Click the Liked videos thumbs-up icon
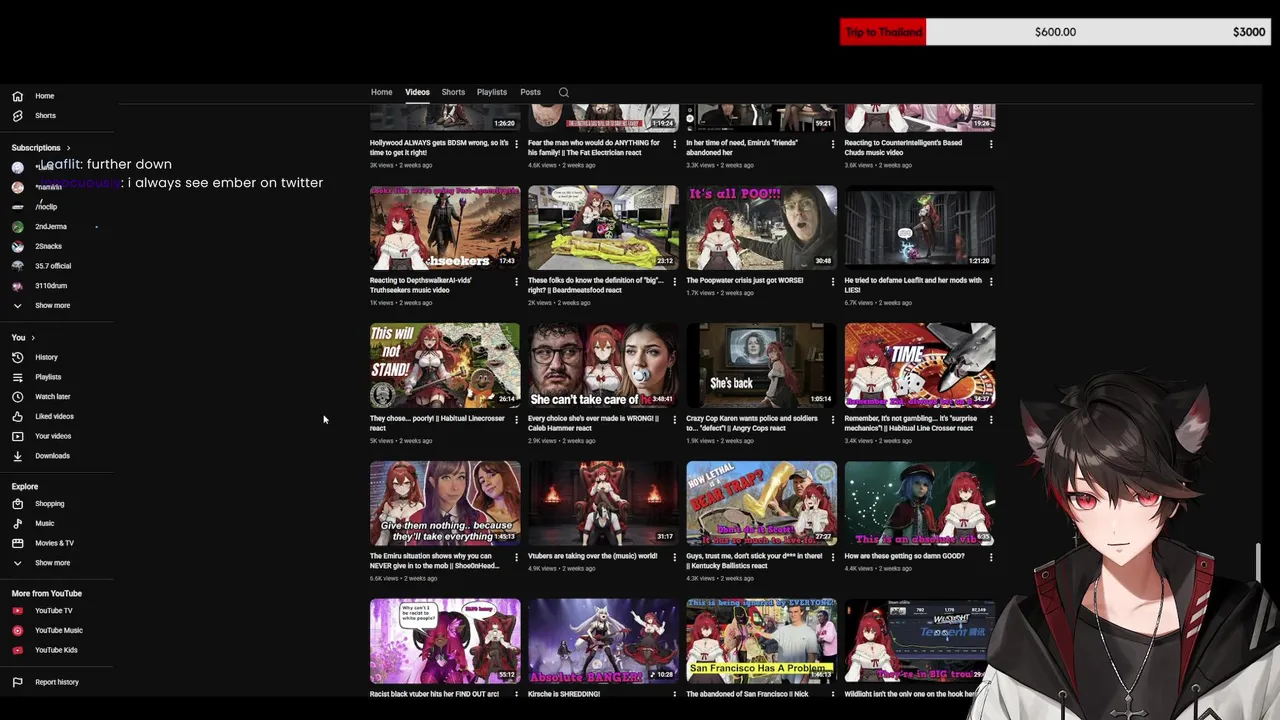Screen dimensions: 1280x720 point(17,416)
